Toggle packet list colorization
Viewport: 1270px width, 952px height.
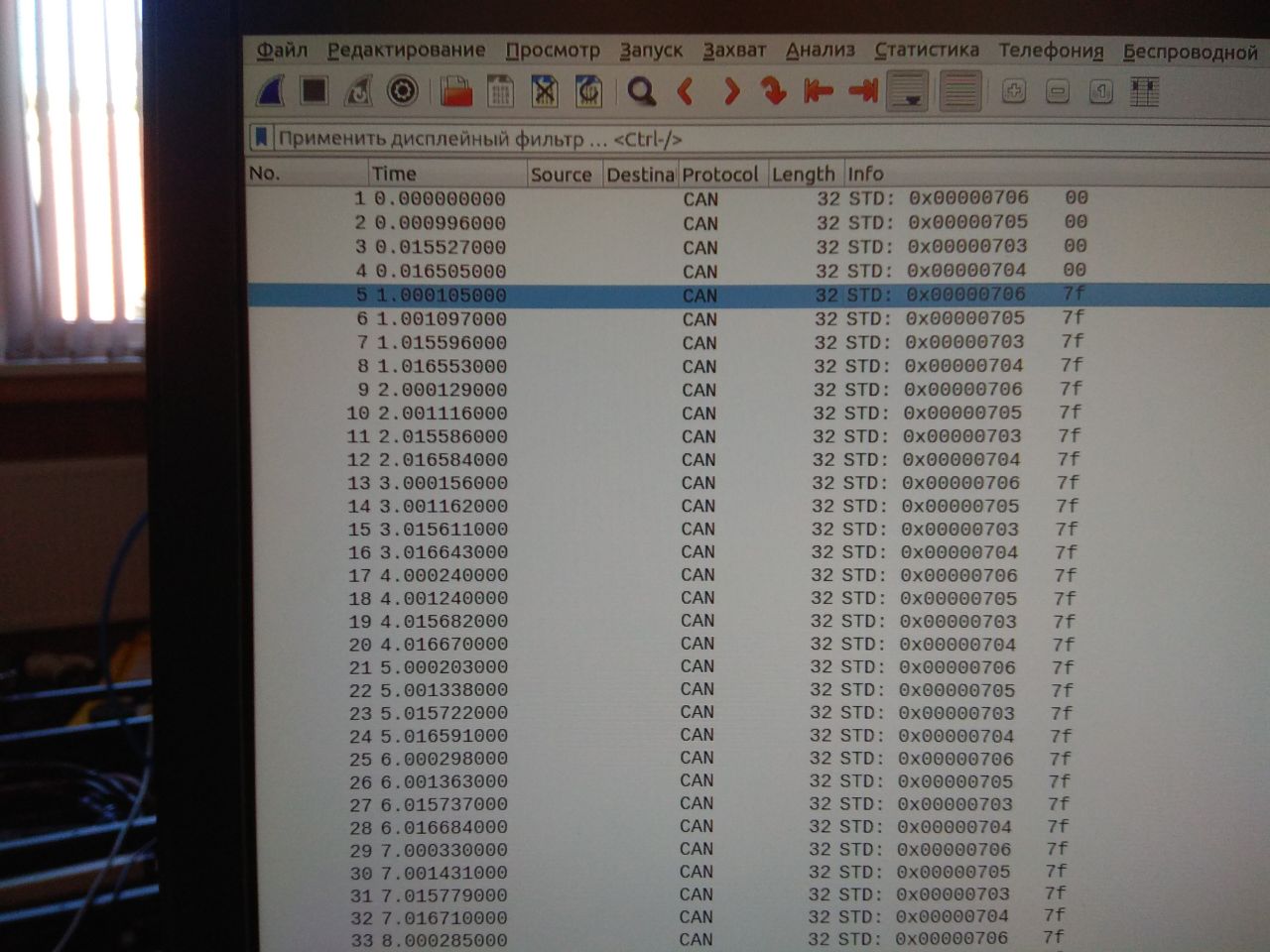[959, 92]
